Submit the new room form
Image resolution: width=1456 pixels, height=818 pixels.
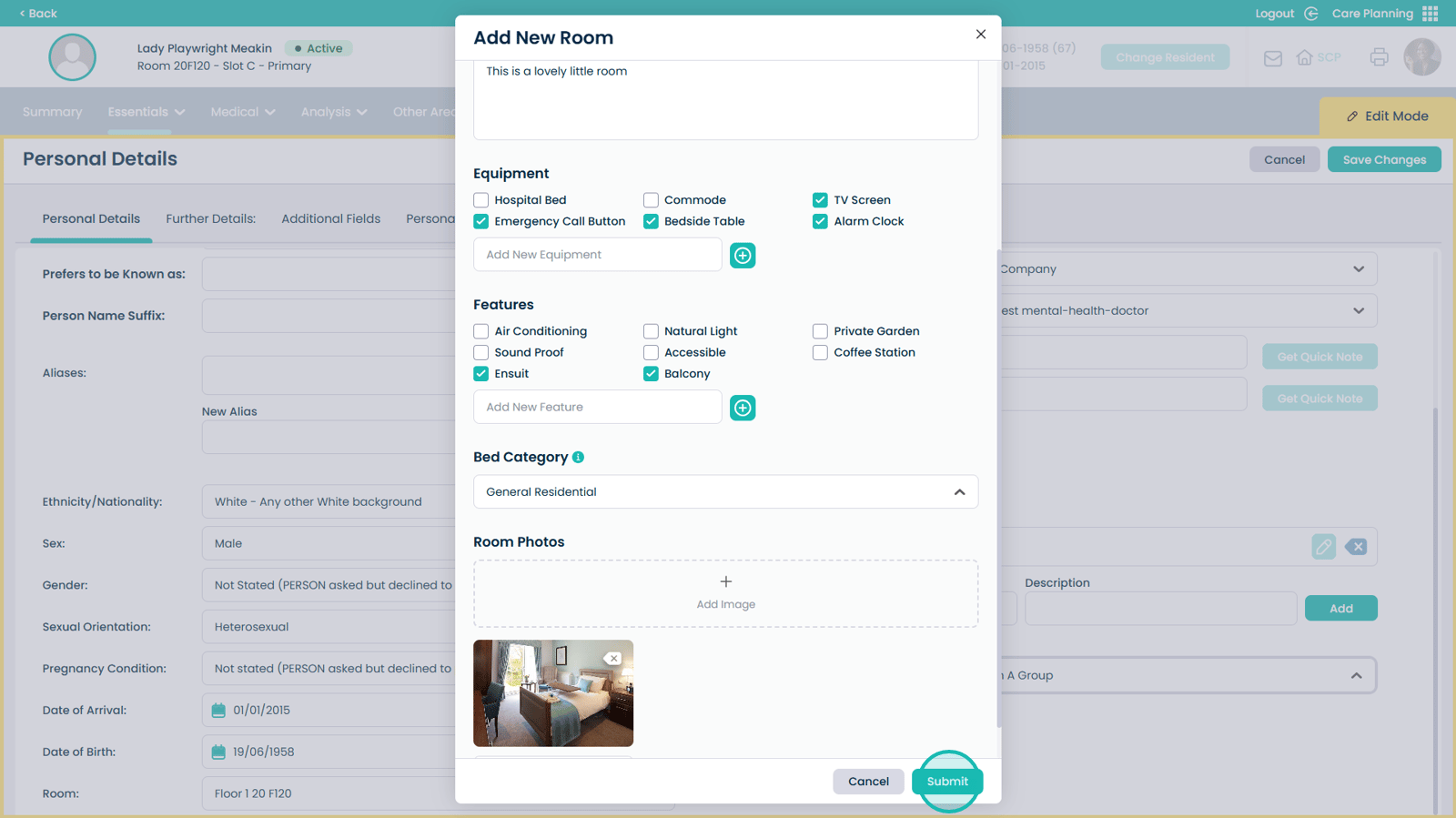(x=947, y=782)
